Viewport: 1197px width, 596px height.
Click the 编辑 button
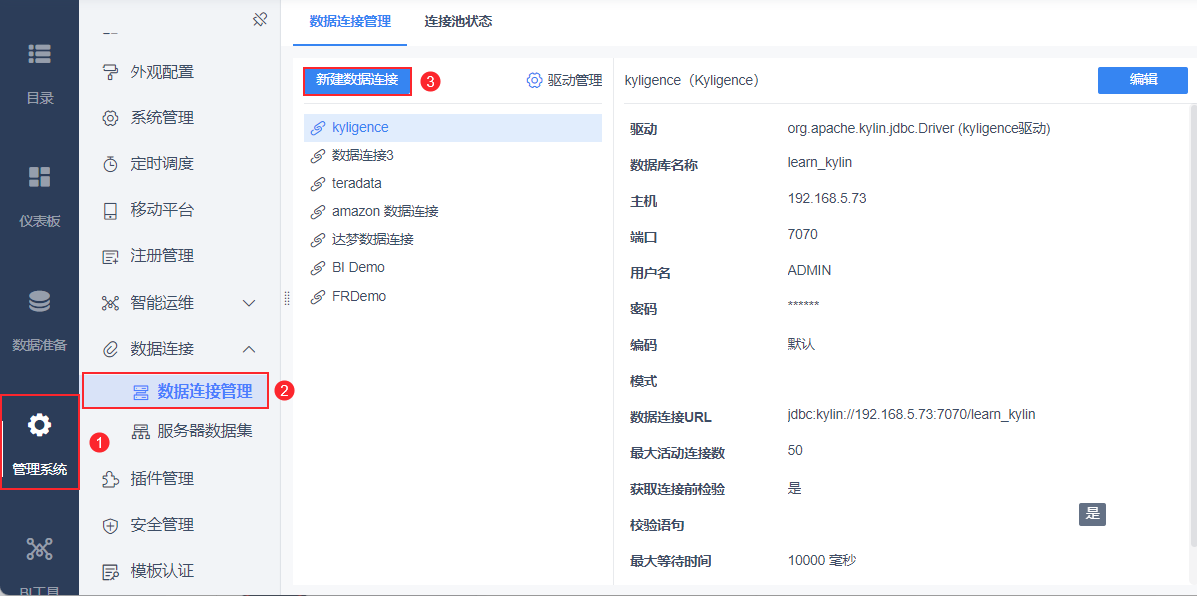1143,80
